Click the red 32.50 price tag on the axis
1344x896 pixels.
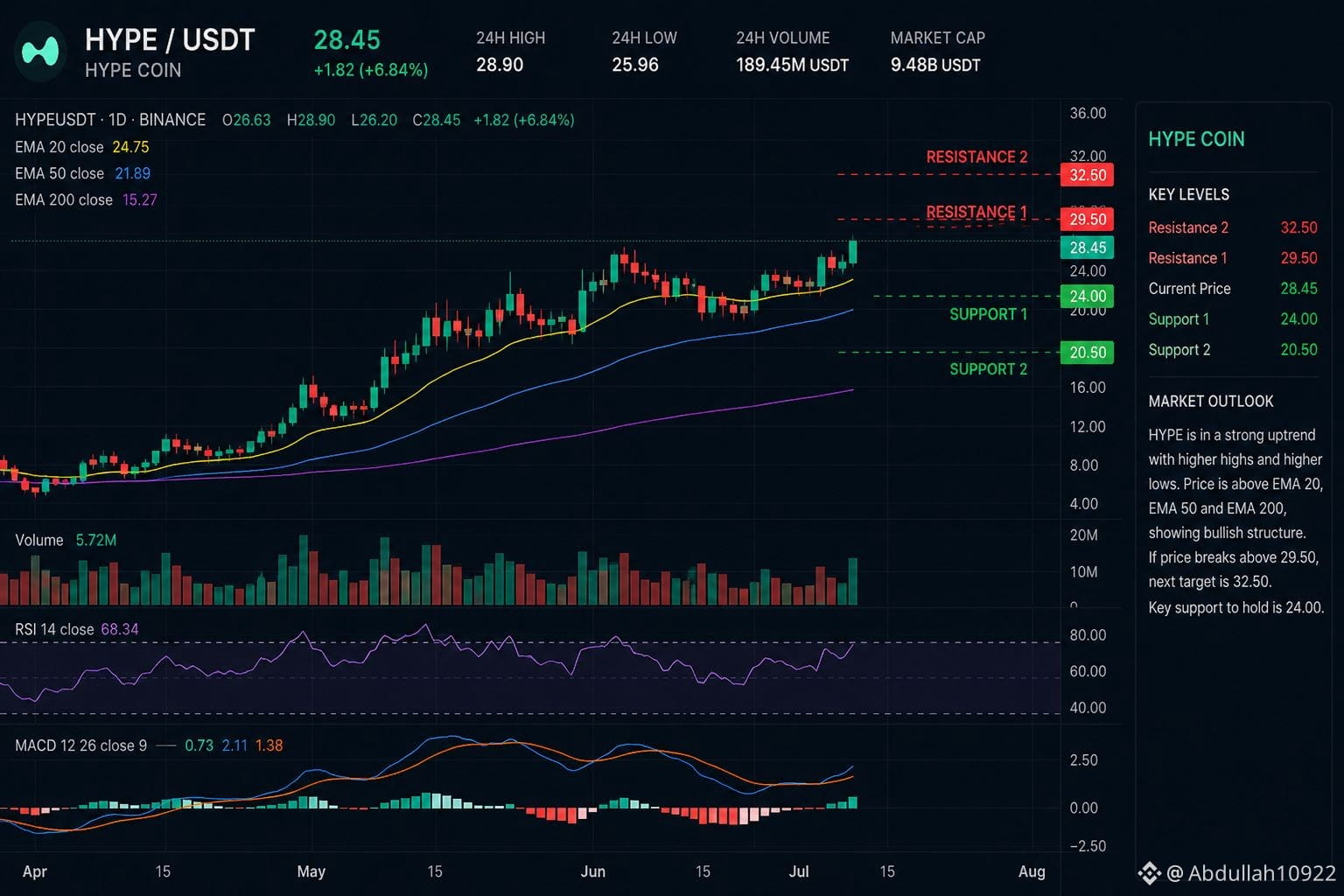[x=1087, y=175]
